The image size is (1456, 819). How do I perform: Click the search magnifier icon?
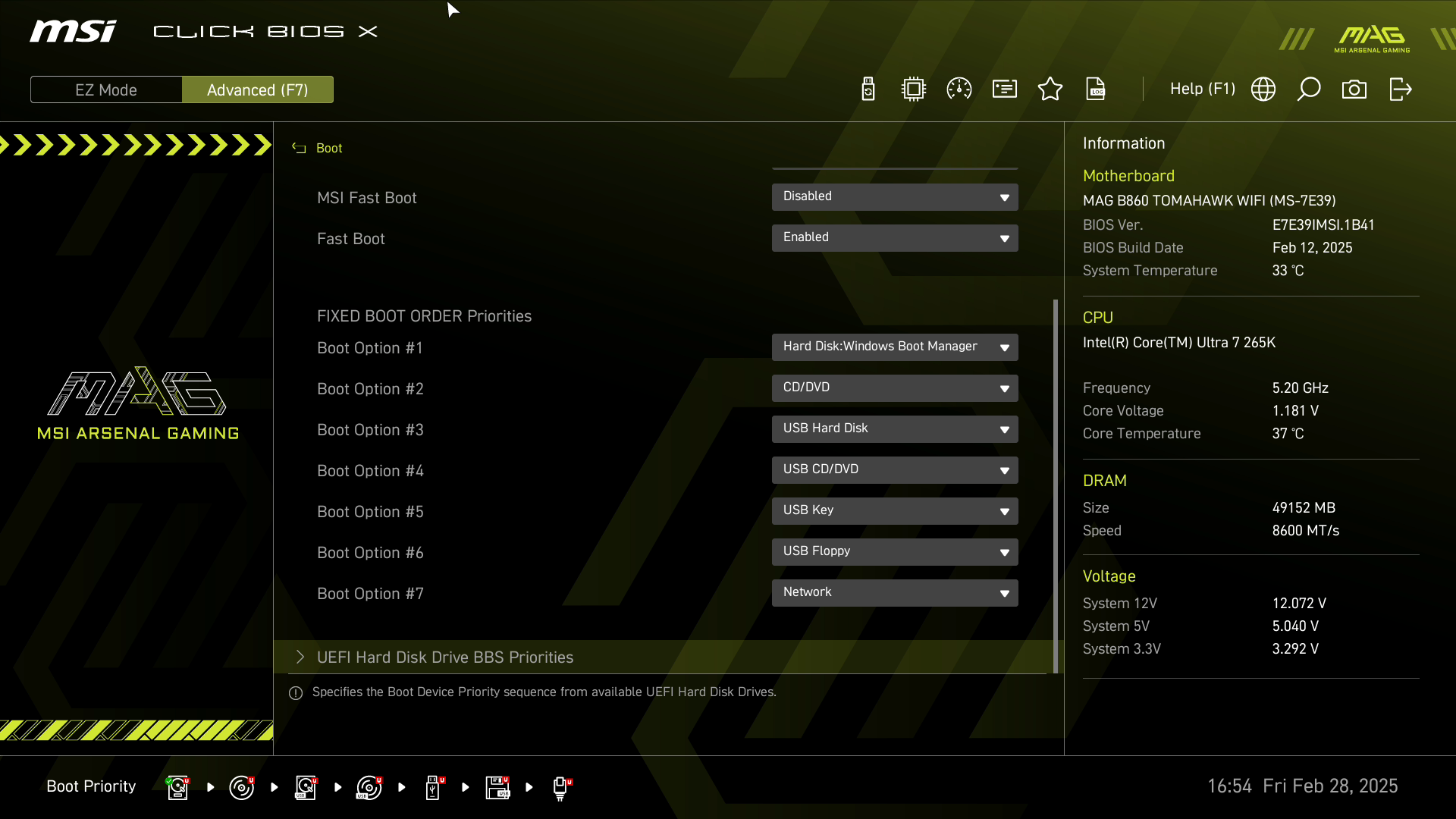[1309, 89]
